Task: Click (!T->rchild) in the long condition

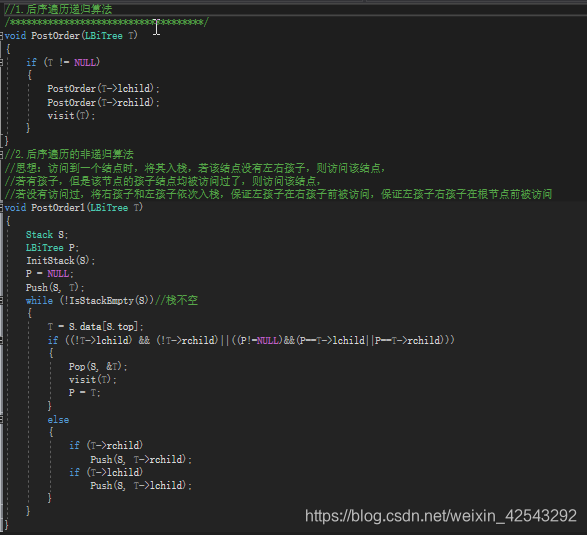Action: (x=187, y=340)
